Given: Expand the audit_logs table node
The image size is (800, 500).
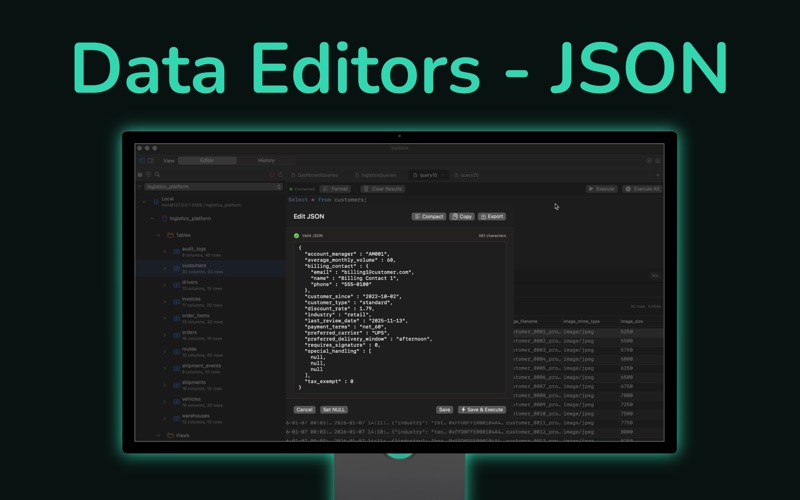Looking at the screenshot, I should coord(164,252).
